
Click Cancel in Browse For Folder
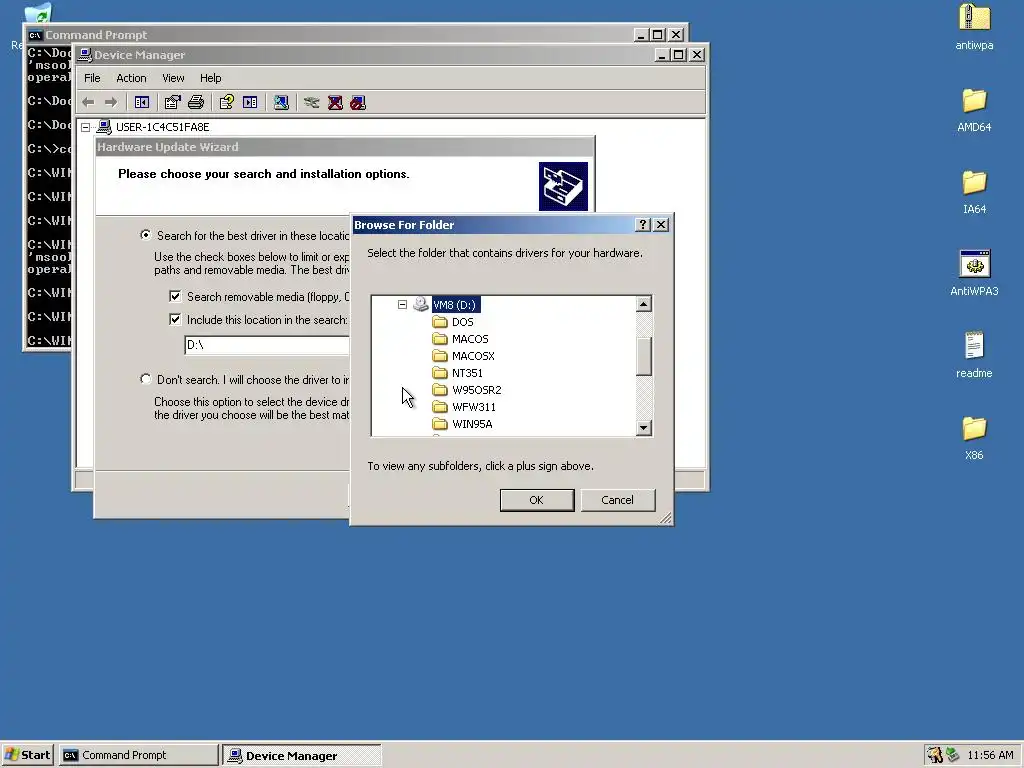click(618, 500)
